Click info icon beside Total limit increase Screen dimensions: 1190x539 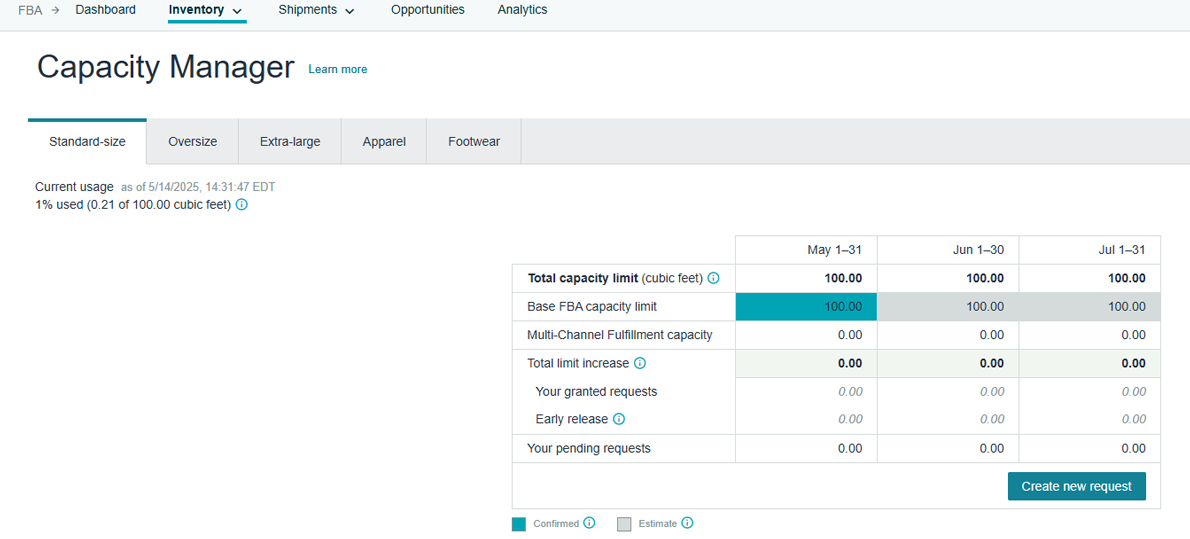[x=640, y=364]
